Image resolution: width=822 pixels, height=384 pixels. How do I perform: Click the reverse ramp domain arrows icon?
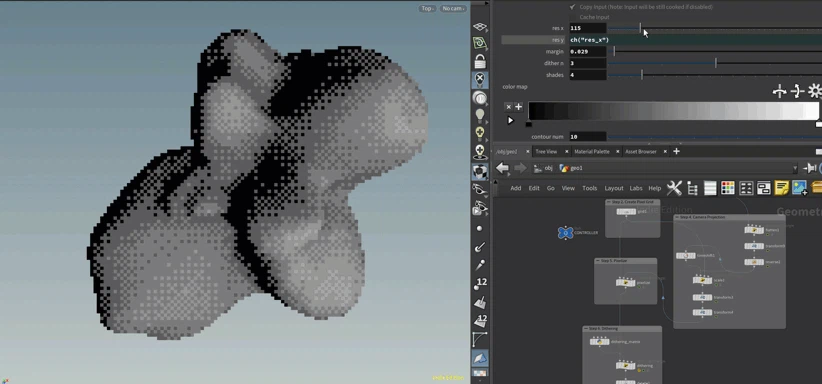[780, 91]
